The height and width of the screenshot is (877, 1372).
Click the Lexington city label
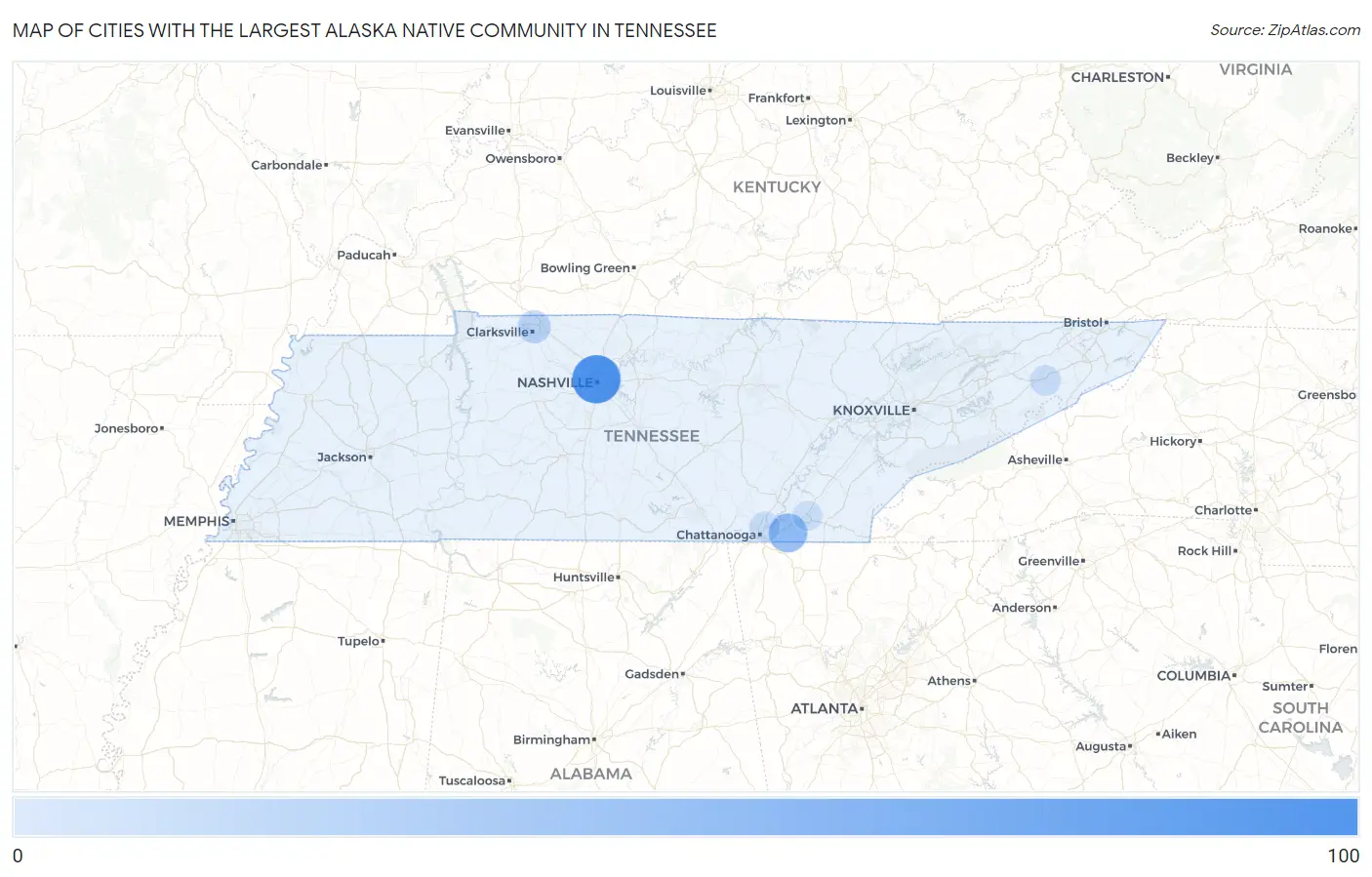[816, 121]
